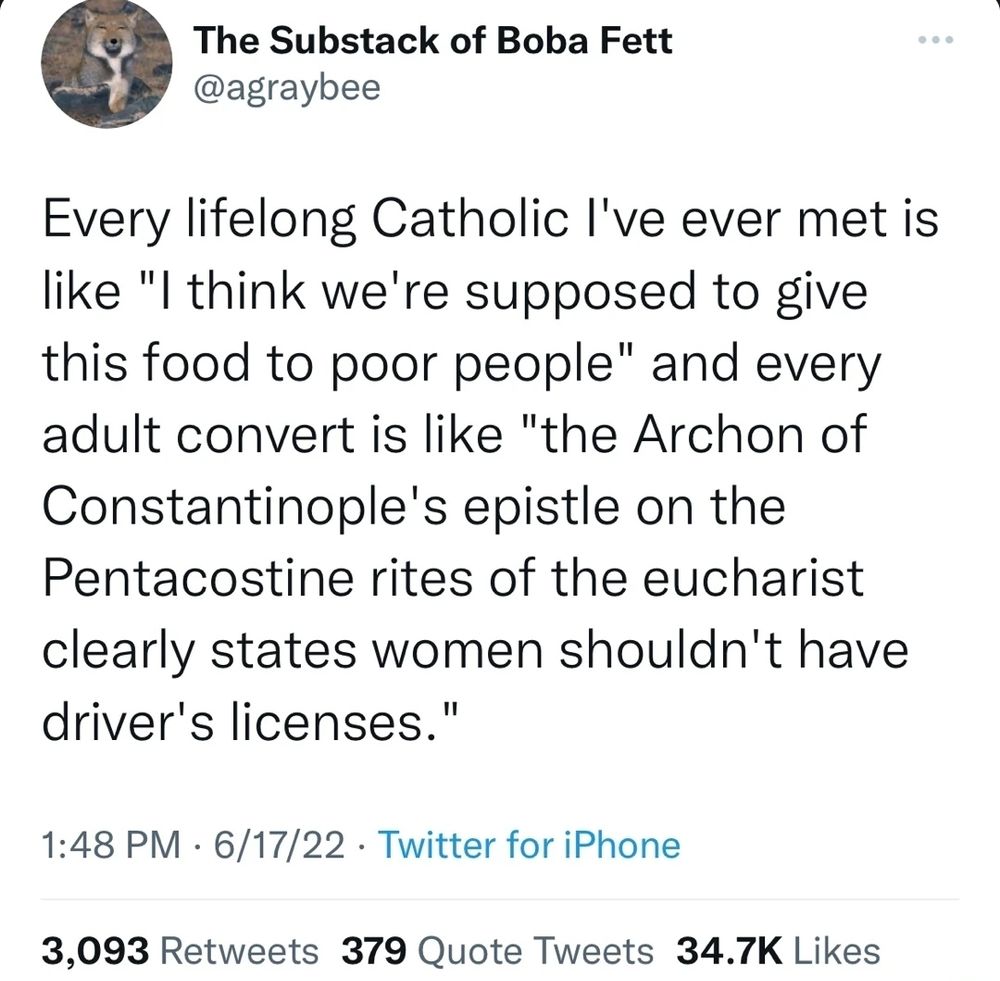Open the Quote Tweets label
Image resolution: width=1000 pixels, height=981 pixels.
click(535, 949)
